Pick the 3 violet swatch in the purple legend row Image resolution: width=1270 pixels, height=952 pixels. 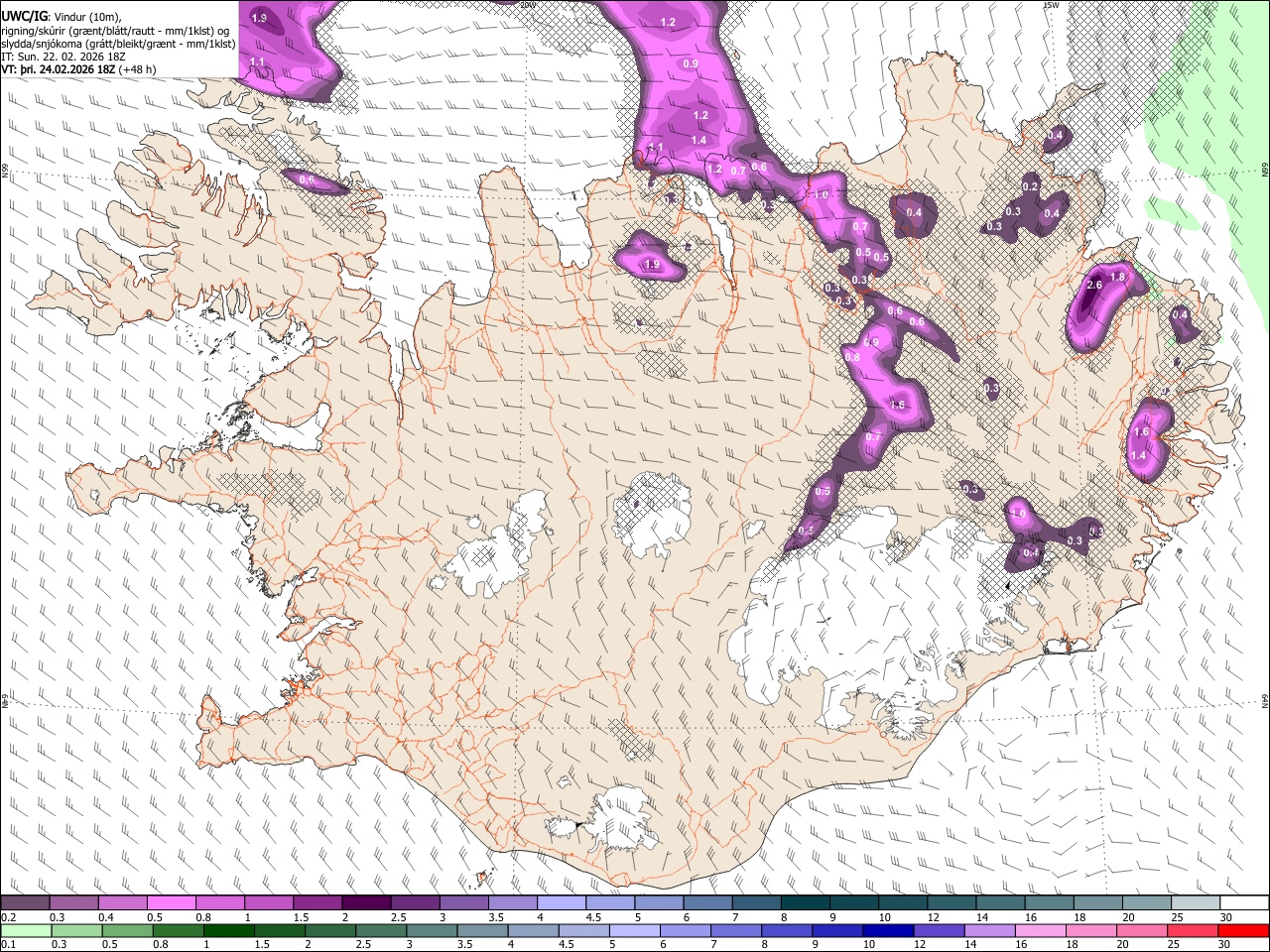point(463,903)
